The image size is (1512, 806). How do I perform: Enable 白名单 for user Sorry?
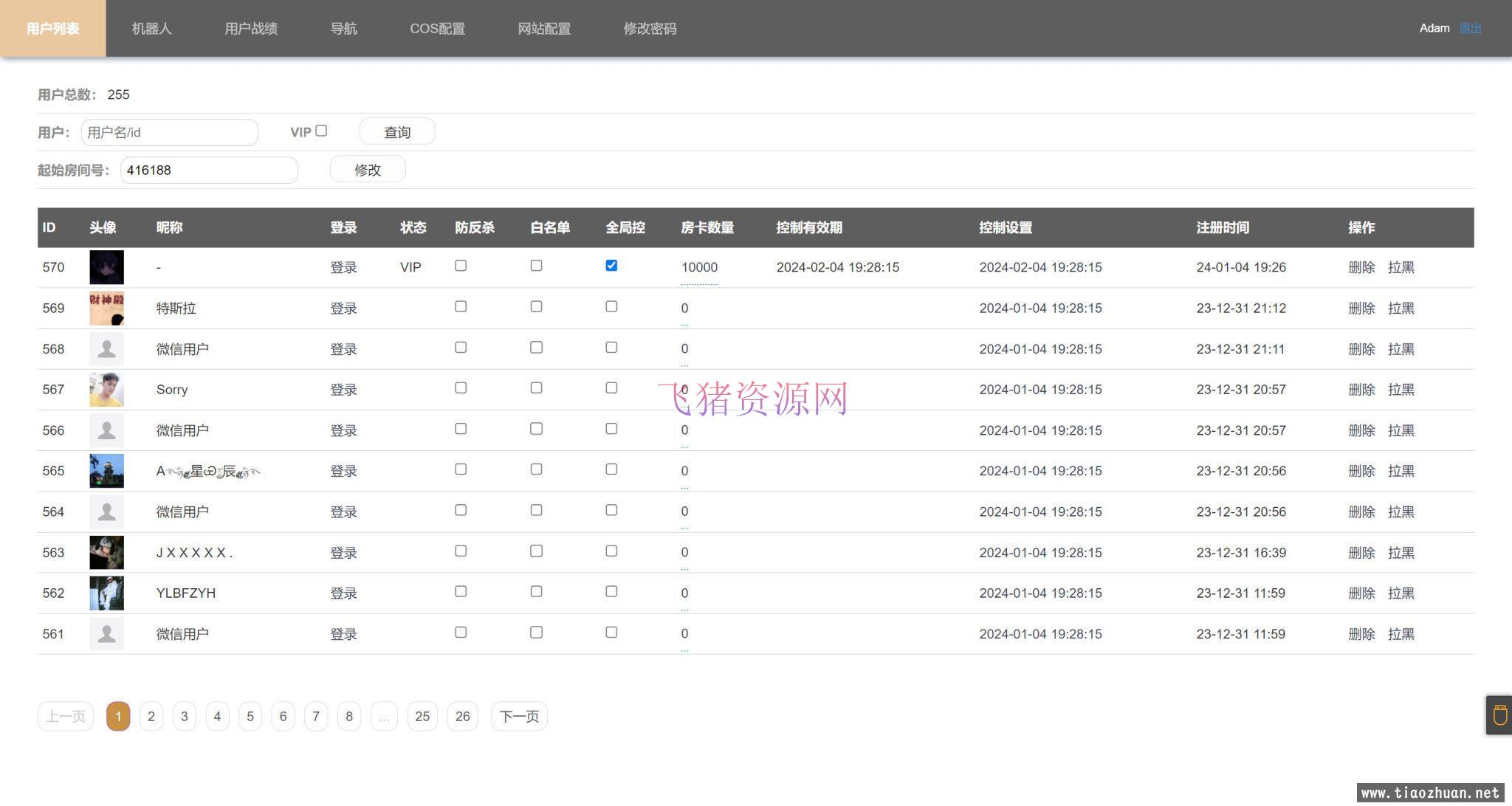537,387
